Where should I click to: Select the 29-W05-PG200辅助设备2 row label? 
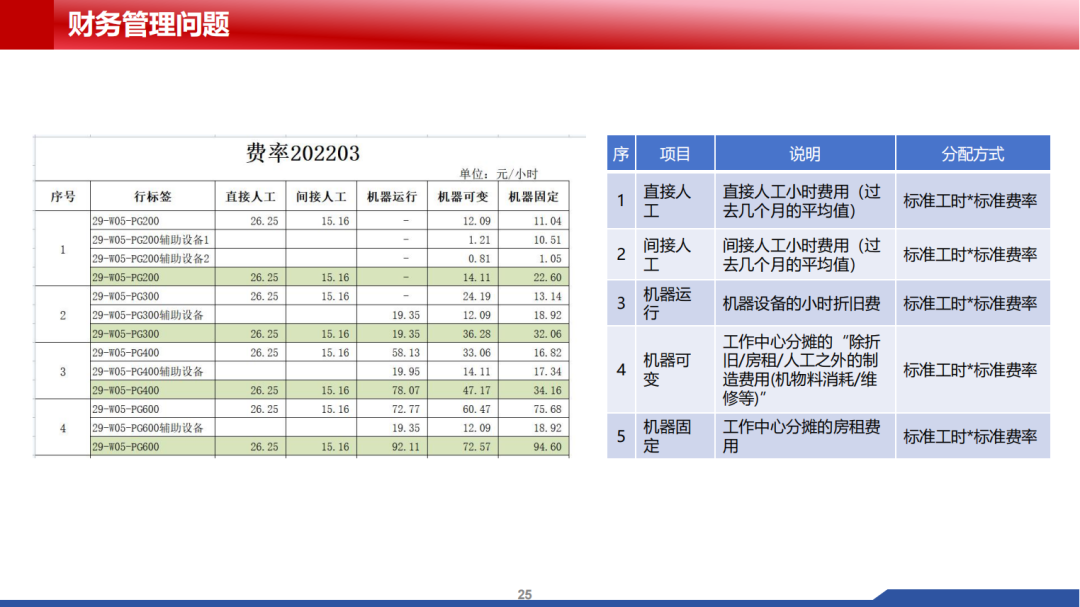click(x=150, y=259)
